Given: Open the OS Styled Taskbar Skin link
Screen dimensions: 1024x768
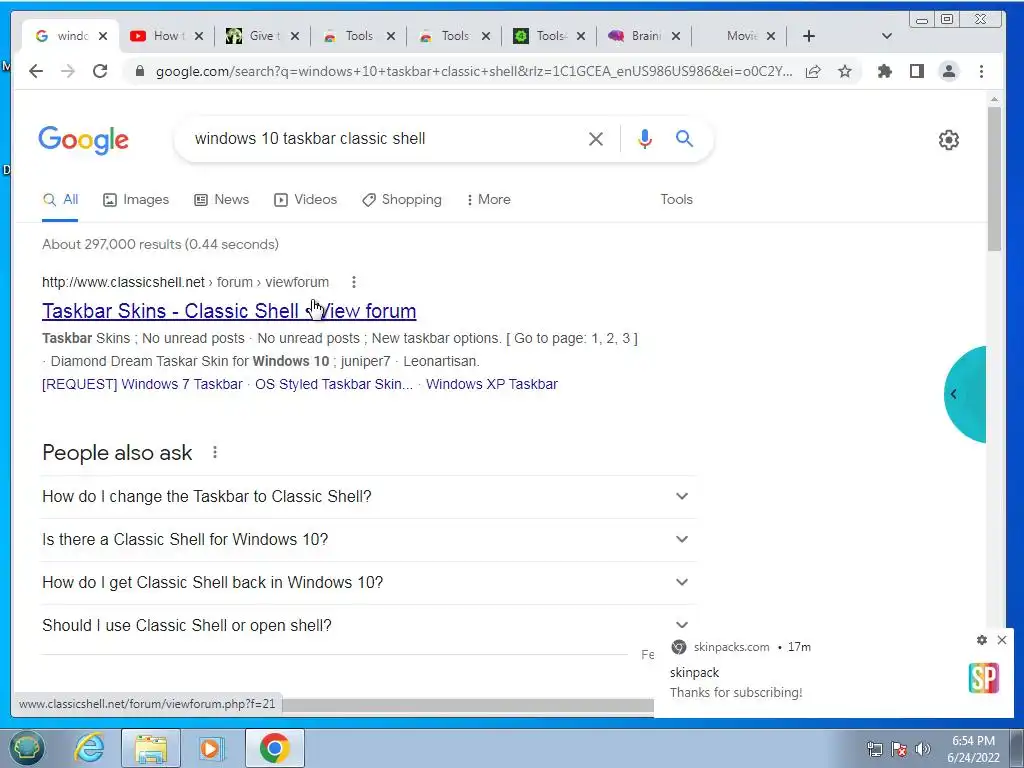Looking at the screenshot, I should pos(334,384).
